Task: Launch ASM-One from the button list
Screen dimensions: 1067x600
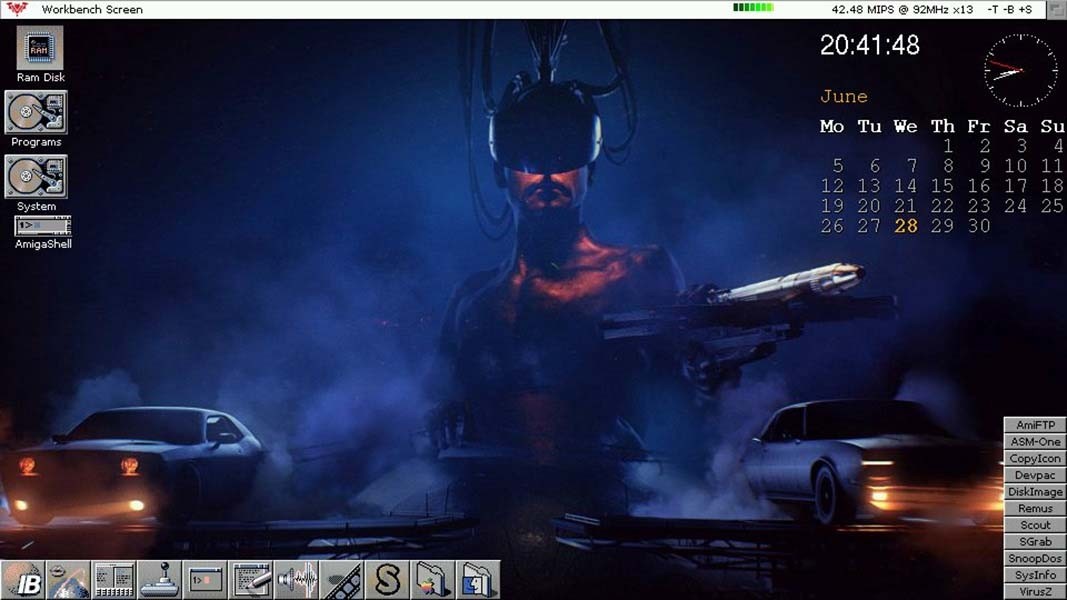Action: coord(1035,441)
